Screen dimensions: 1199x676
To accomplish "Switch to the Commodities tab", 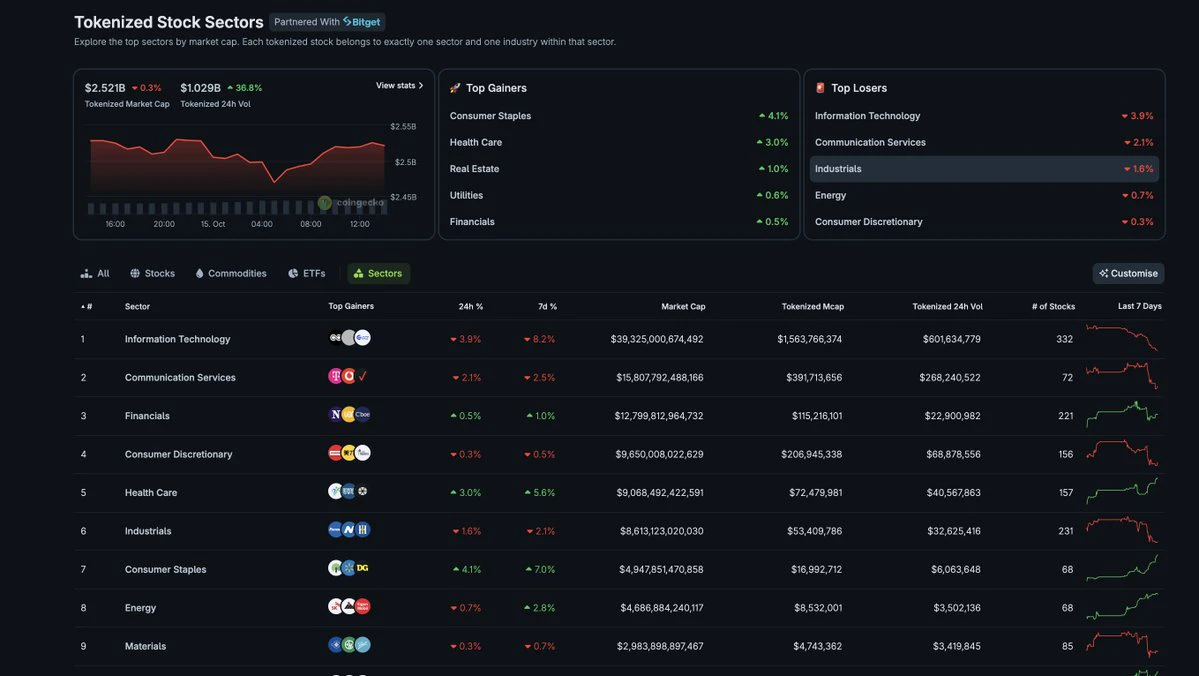I will [x=231, y=273].
